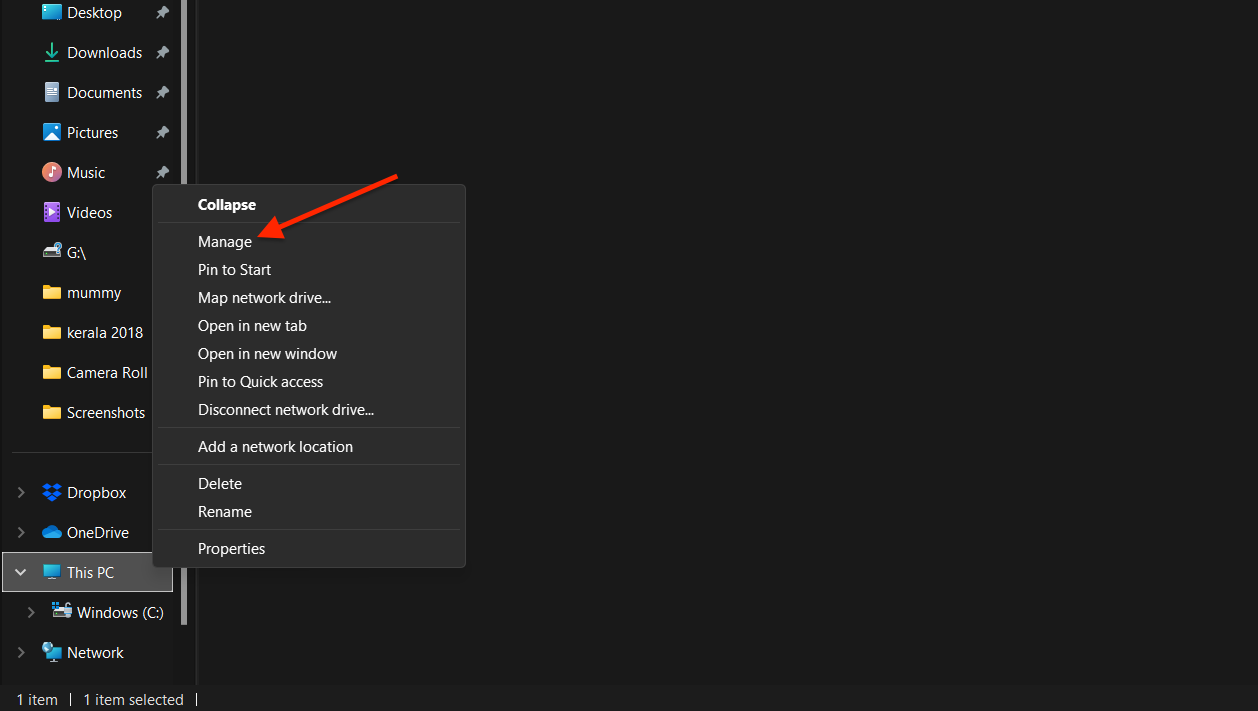Screen dimensions: 1258x711
Task: Expand the Windows (C:) drive node
Action: click(x=31, y=613)
